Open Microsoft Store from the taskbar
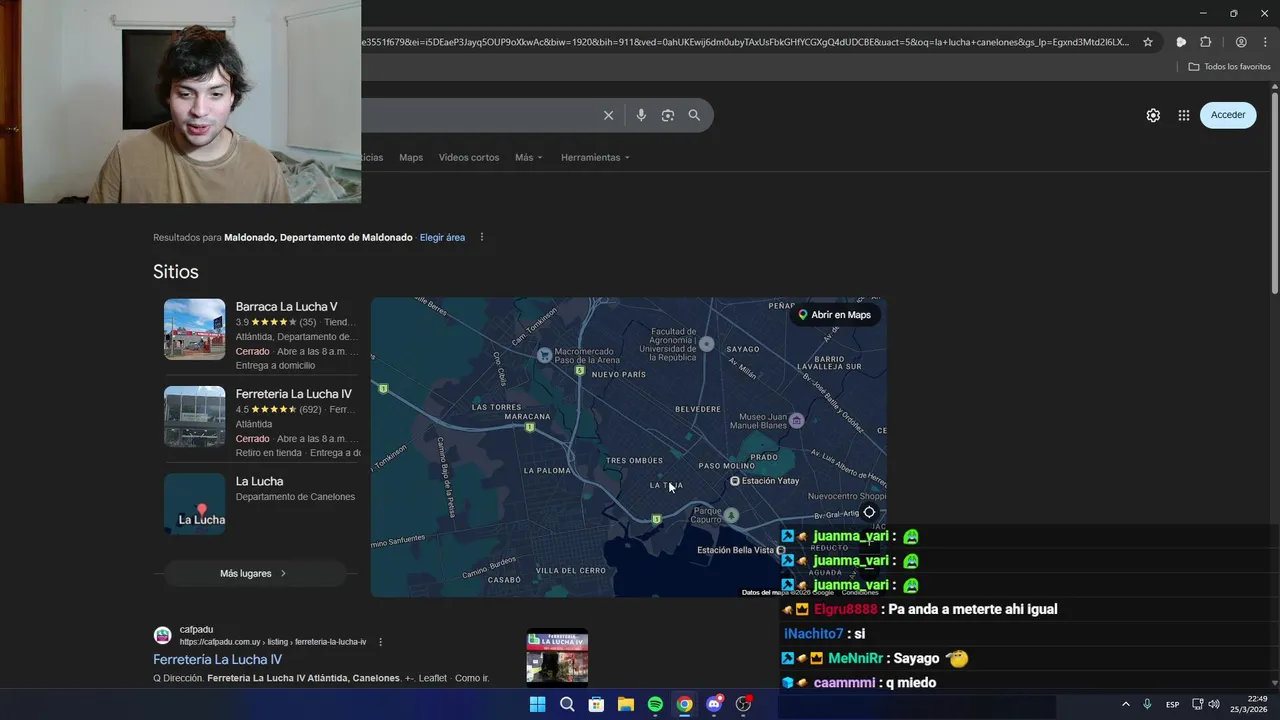Screen dimensions: 1280x720 click(596, 704)
